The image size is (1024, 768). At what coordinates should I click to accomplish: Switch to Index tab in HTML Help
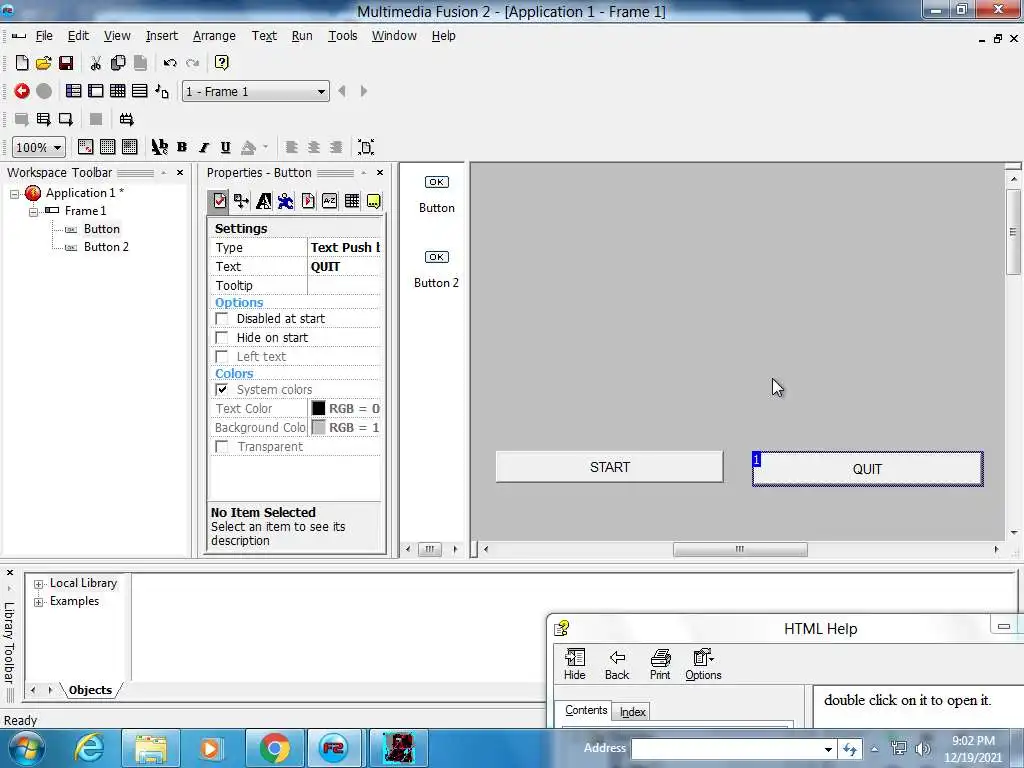pos(632,712)
